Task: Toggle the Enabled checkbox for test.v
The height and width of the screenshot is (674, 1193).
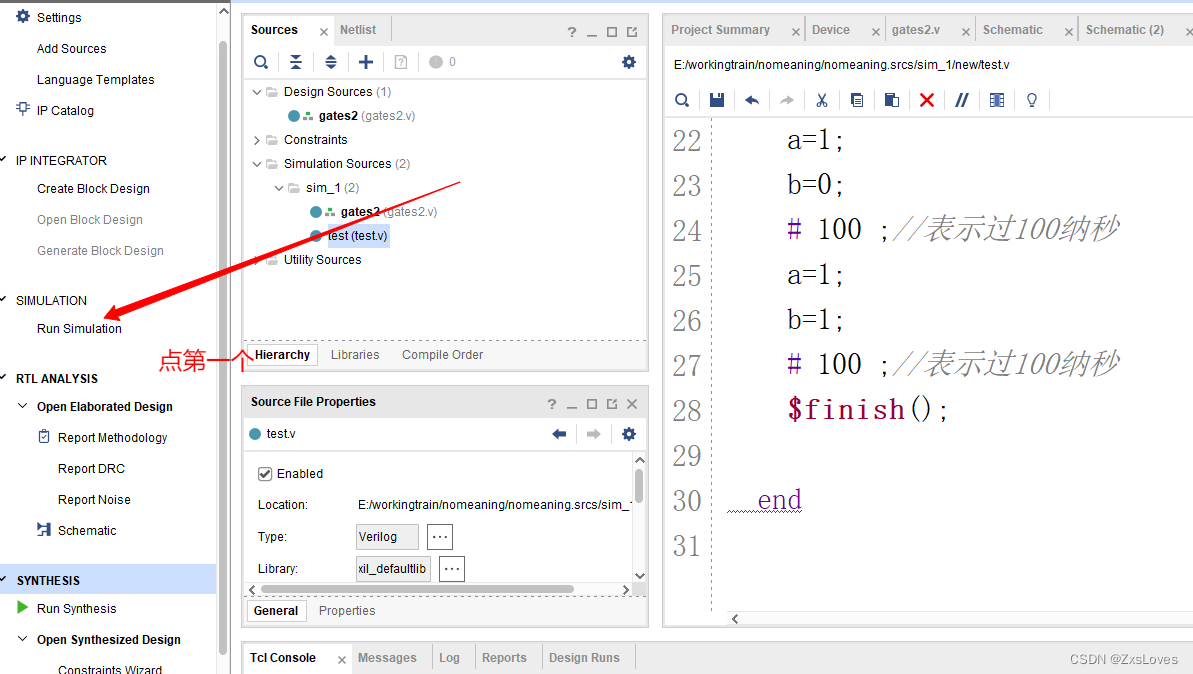Action: (265, 474)
